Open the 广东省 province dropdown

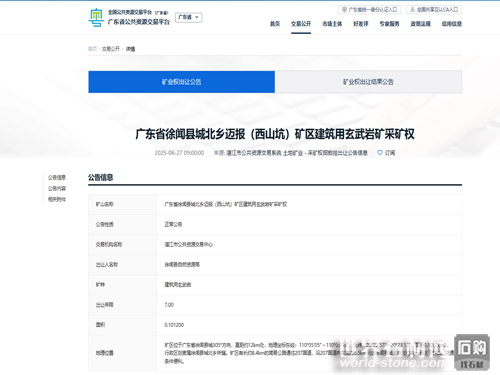pyautogui.click(x=189, y=17)
